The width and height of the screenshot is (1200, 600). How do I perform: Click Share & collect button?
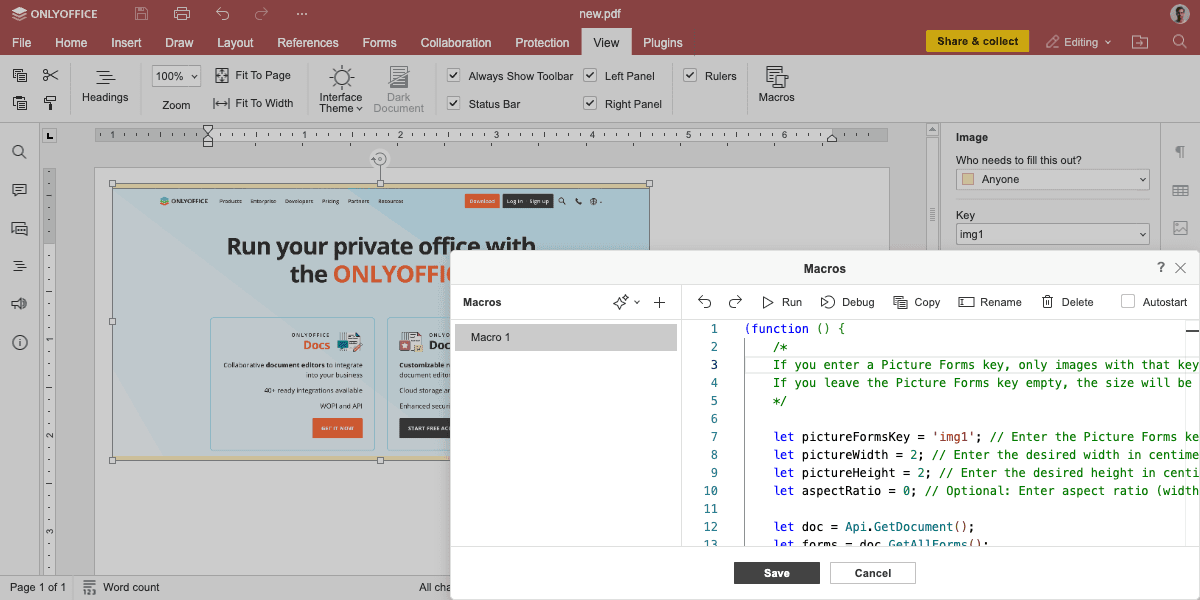coord(978,41)
